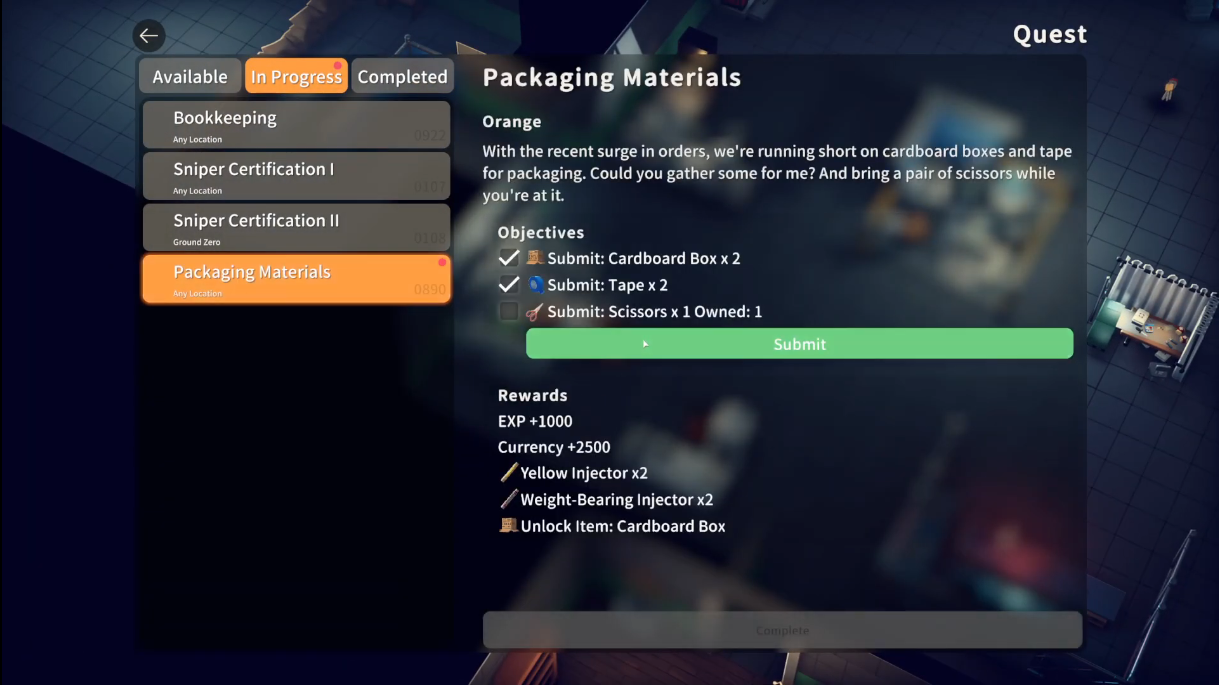Click the Tape objective icon
This screenshot has width=1219, height=685.
(x=535, y=285)
